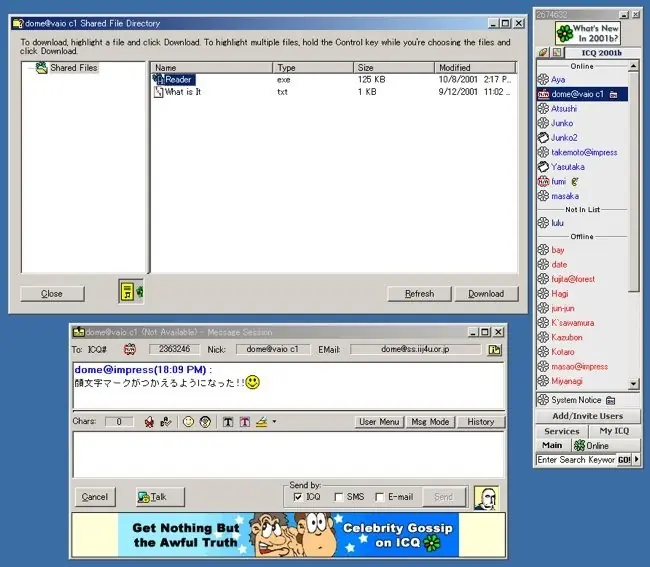Click the bold text T font icon
650x567 pixels.
click(228, 422)
